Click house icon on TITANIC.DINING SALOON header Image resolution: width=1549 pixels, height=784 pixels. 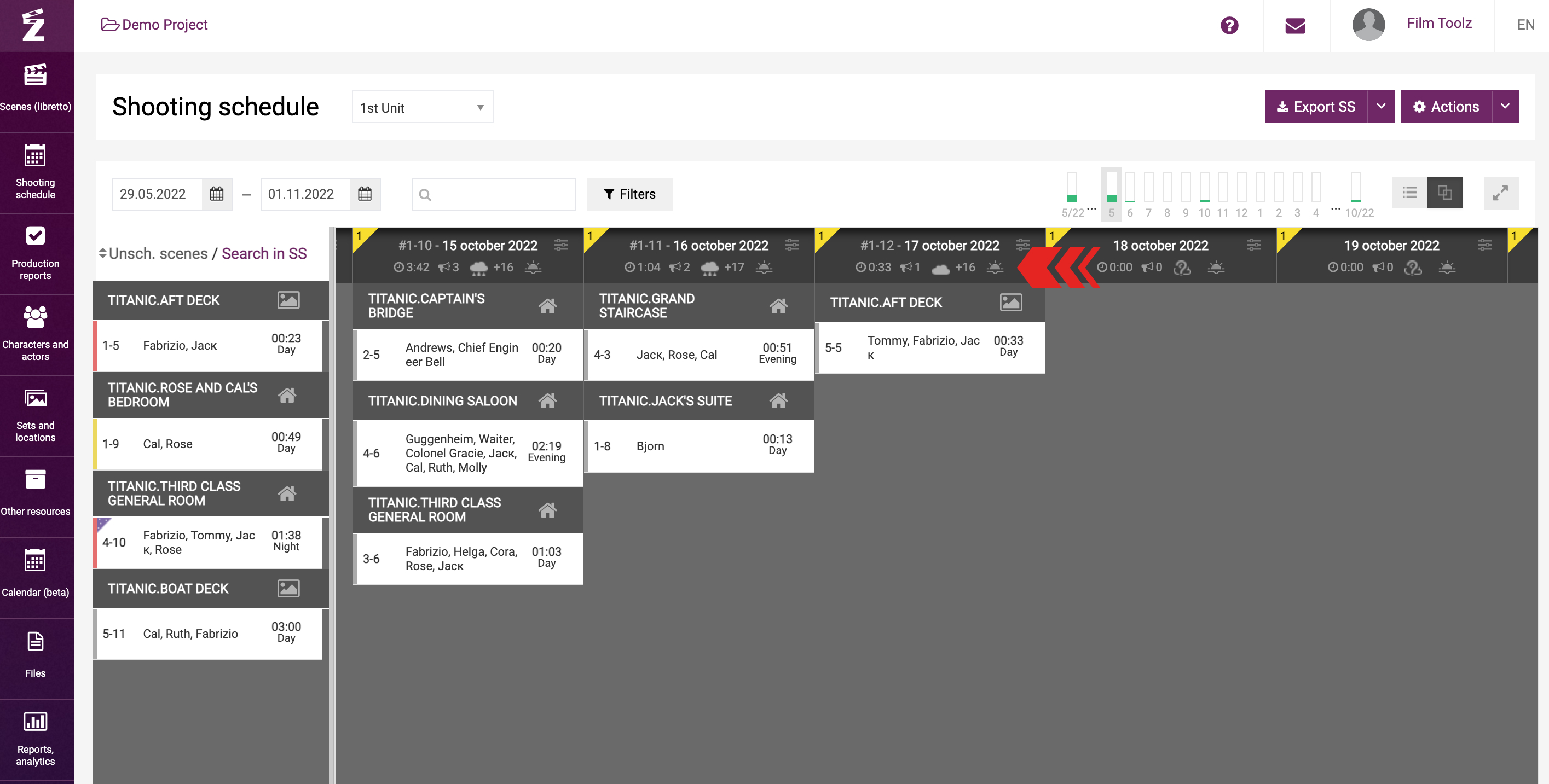tap(547, 400)
